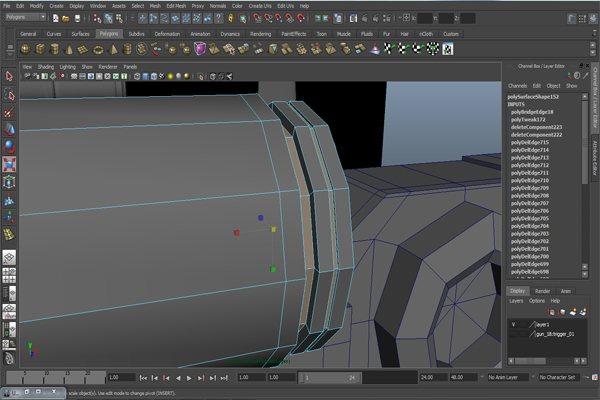Toggle layer1 visibility V box
The image size is (600, 400).
coord(513,324)
